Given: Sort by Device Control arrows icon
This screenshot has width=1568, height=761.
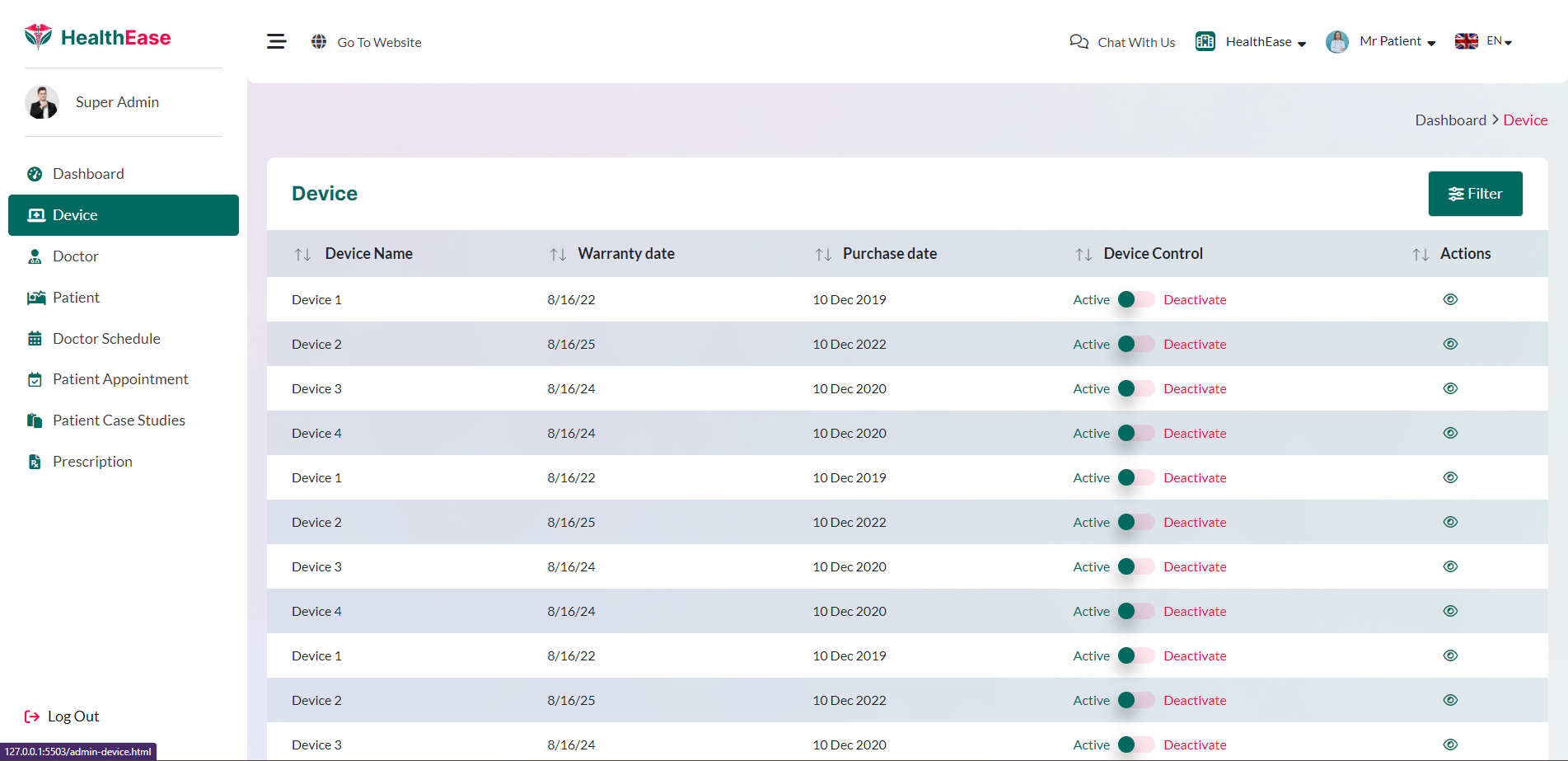Looking at the screenshot, I should click(x=1084, y=254).
